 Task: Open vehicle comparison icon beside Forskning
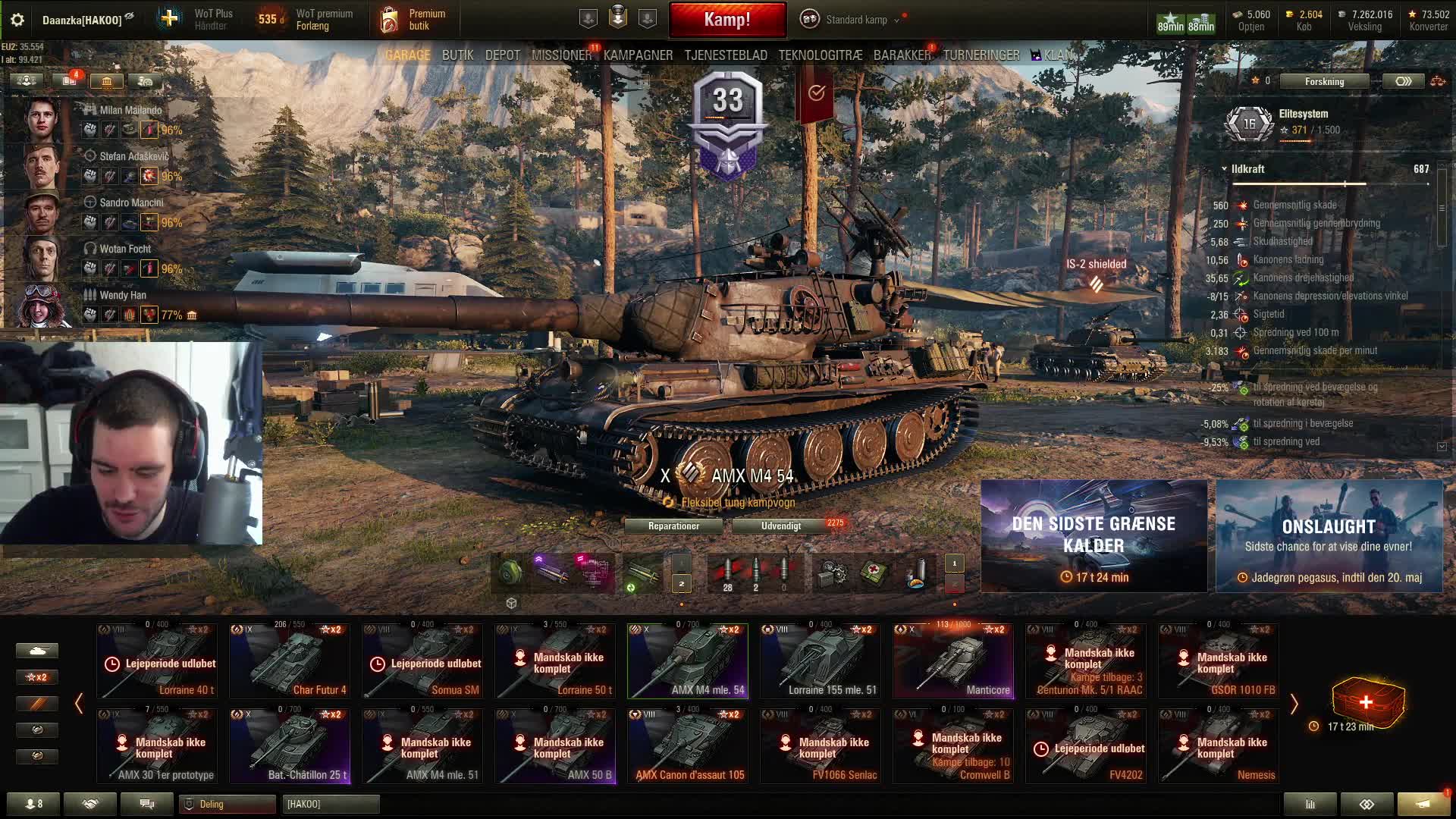point(1437,81)
